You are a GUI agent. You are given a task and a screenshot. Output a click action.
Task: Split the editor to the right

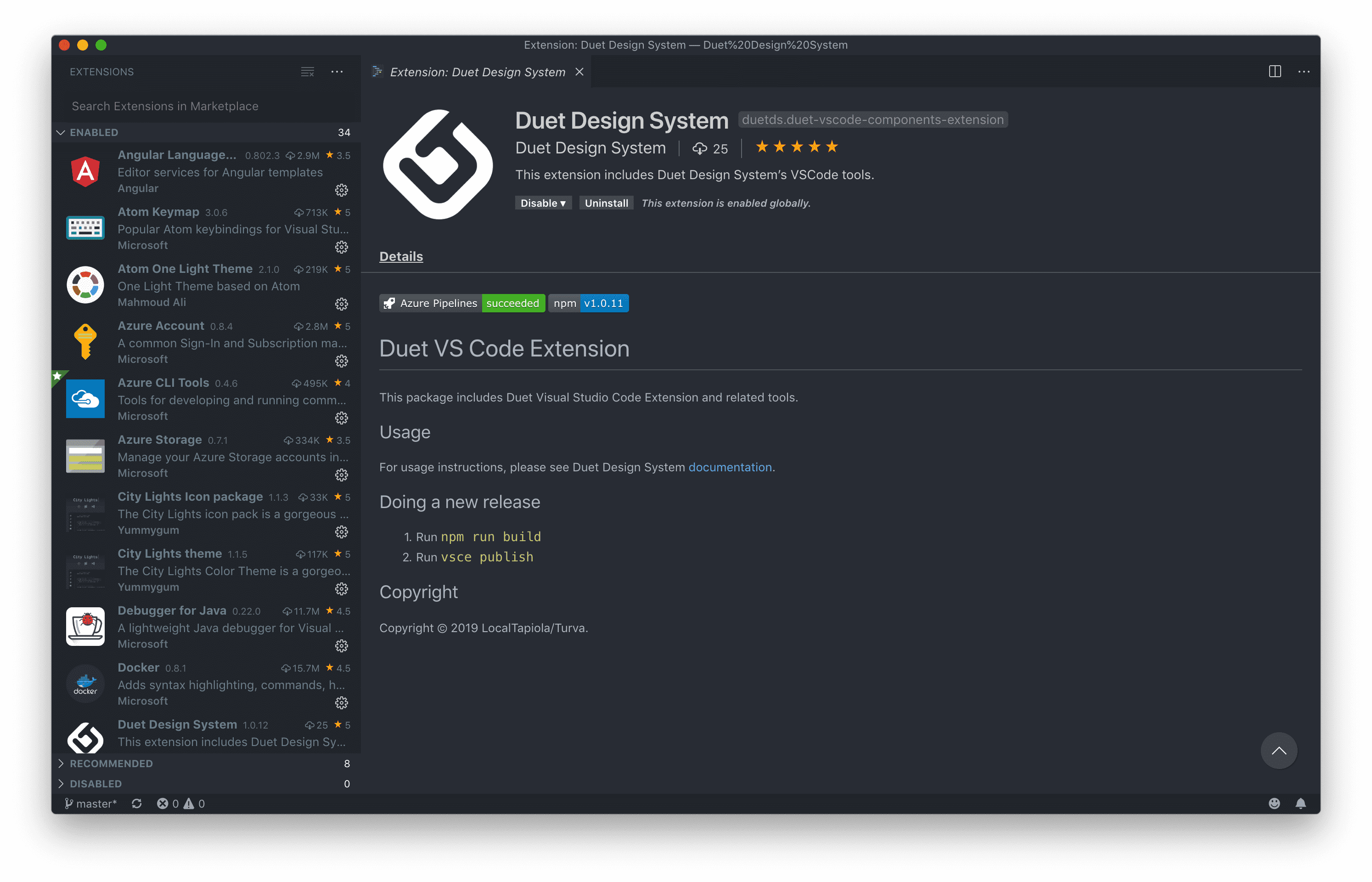tap(1275, 72)
